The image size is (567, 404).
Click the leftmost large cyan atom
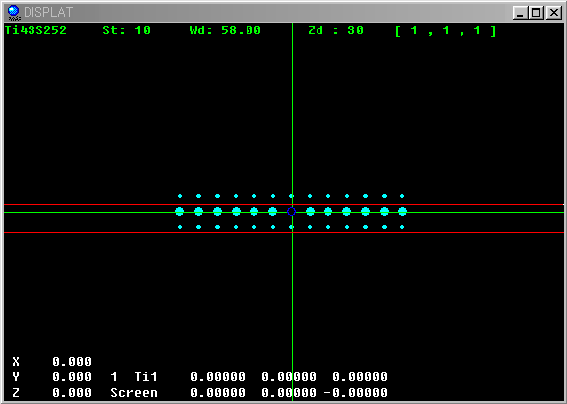click(180, 212)
